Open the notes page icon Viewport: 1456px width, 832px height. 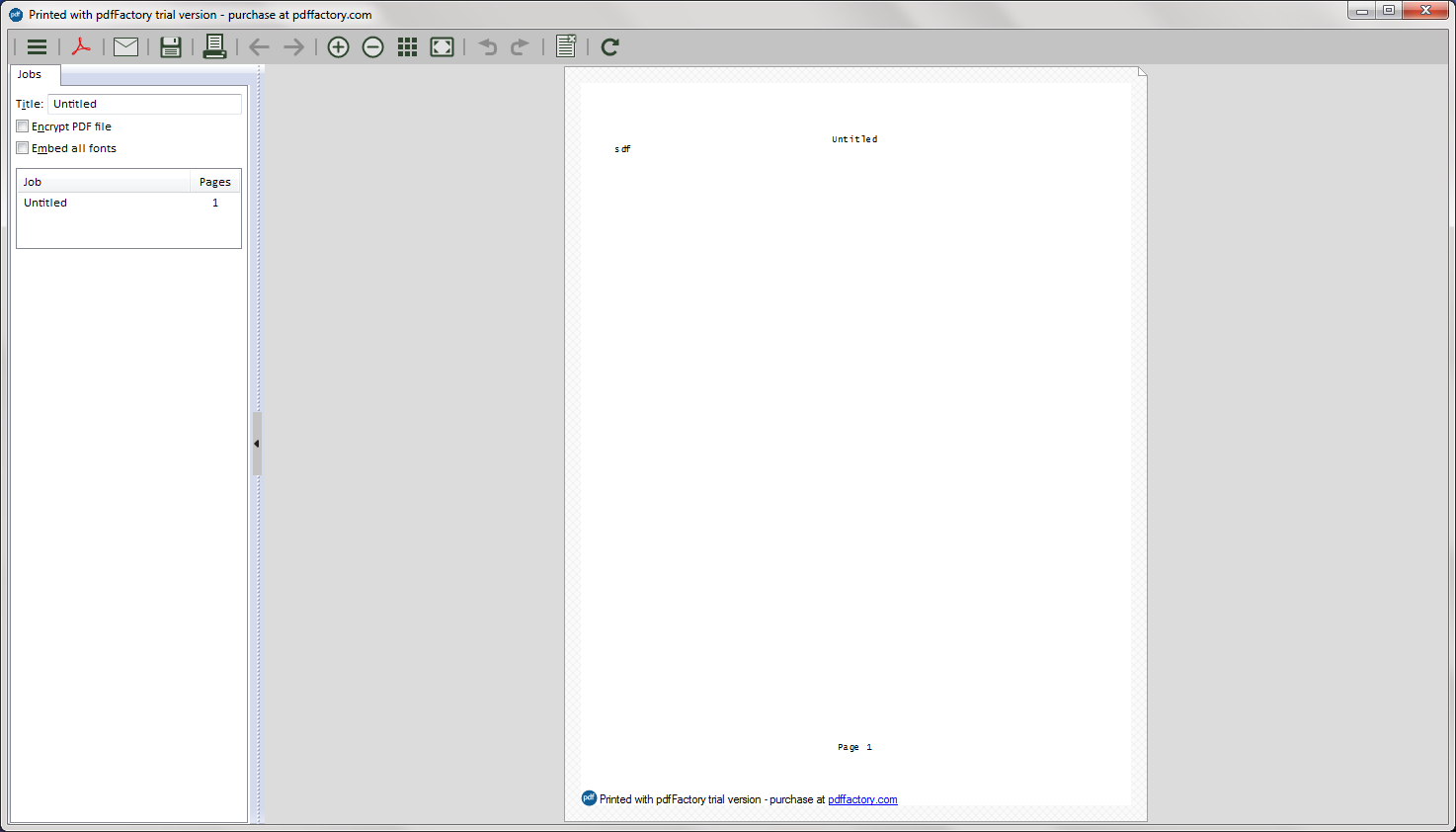click(x=566, y=46)
